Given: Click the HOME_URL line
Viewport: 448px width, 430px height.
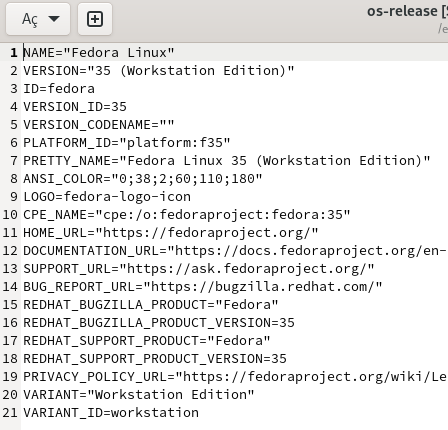Looking at the screenshot, I should pos(171,233).
